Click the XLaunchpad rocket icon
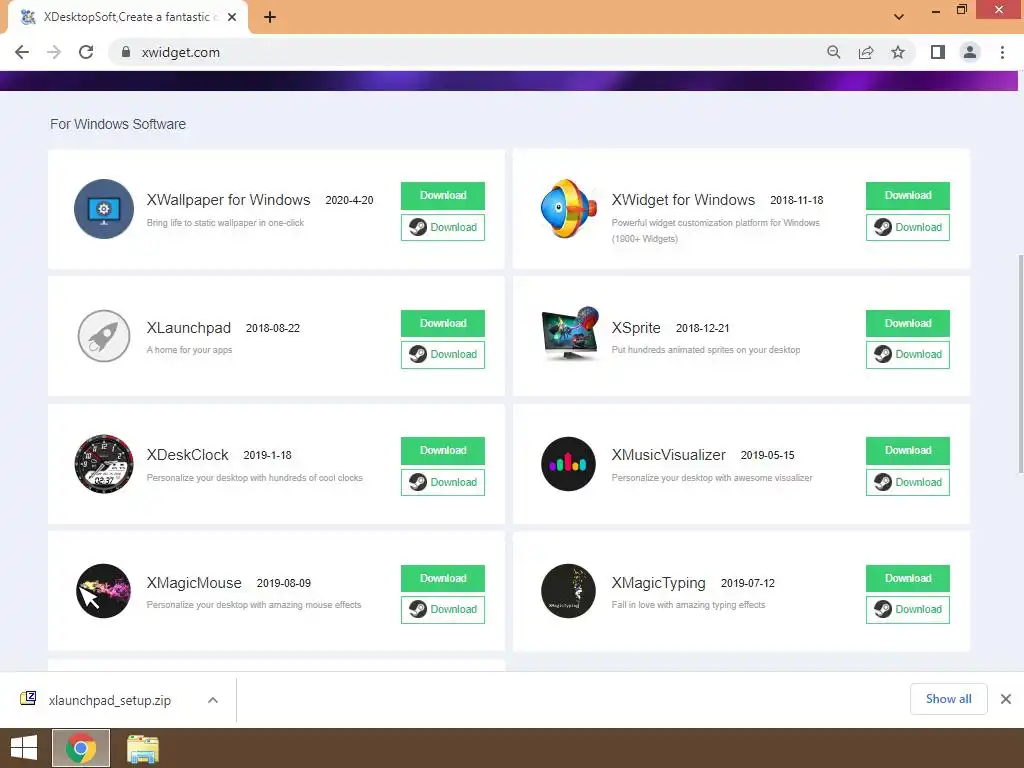 coord(104,336)
